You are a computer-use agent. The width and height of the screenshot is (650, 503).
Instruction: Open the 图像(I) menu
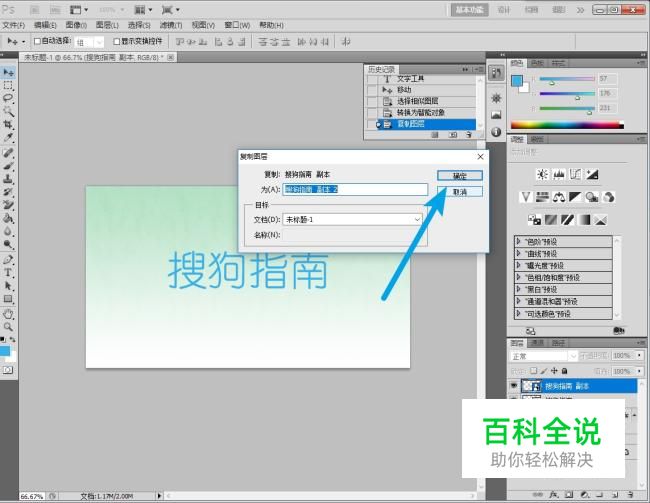[76, 25]
